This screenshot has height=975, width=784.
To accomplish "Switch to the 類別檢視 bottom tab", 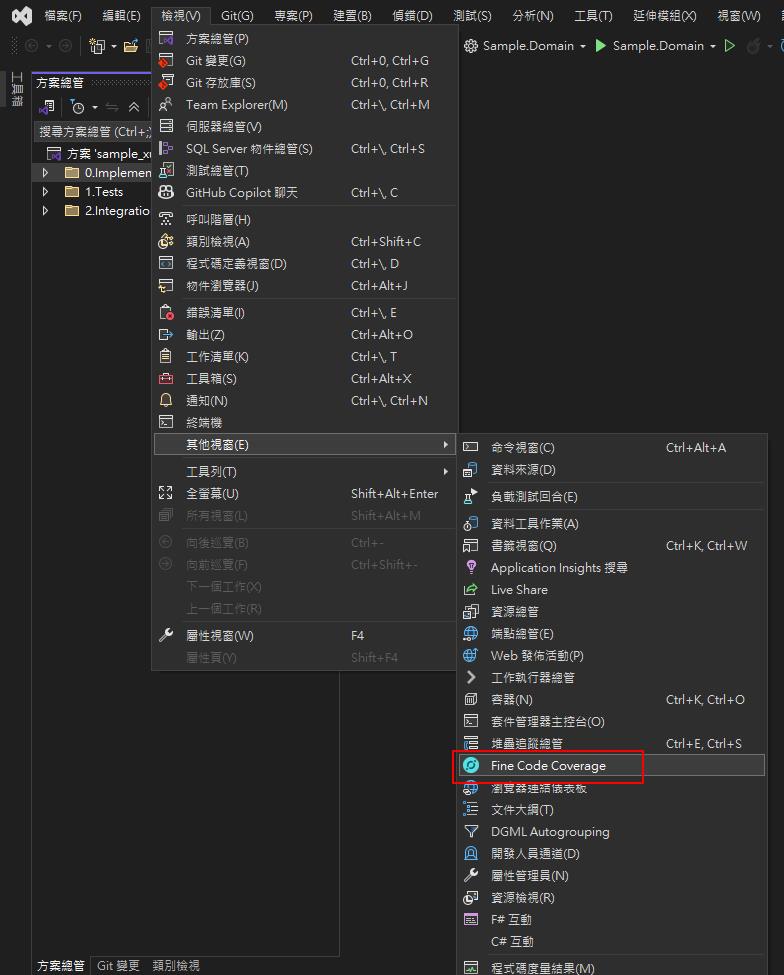I will (x=176, y=966).
